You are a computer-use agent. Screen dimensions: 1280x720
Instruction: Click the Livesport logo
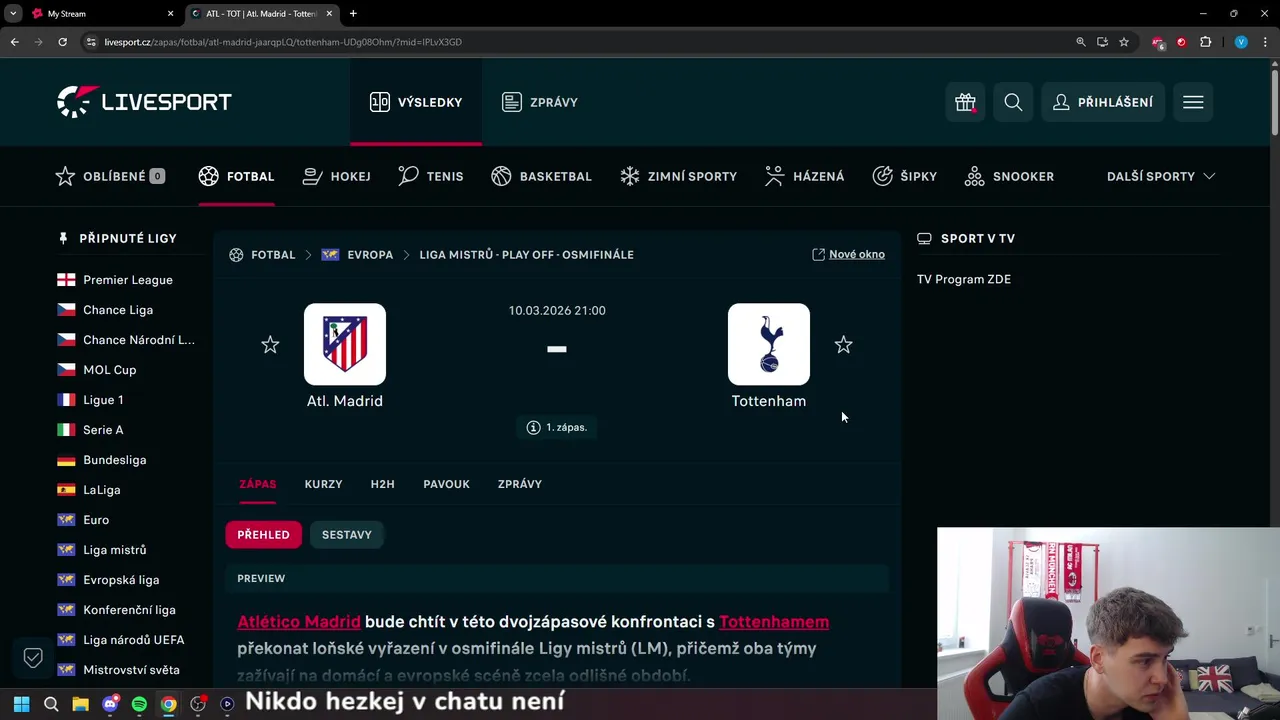tap(144, 101)
